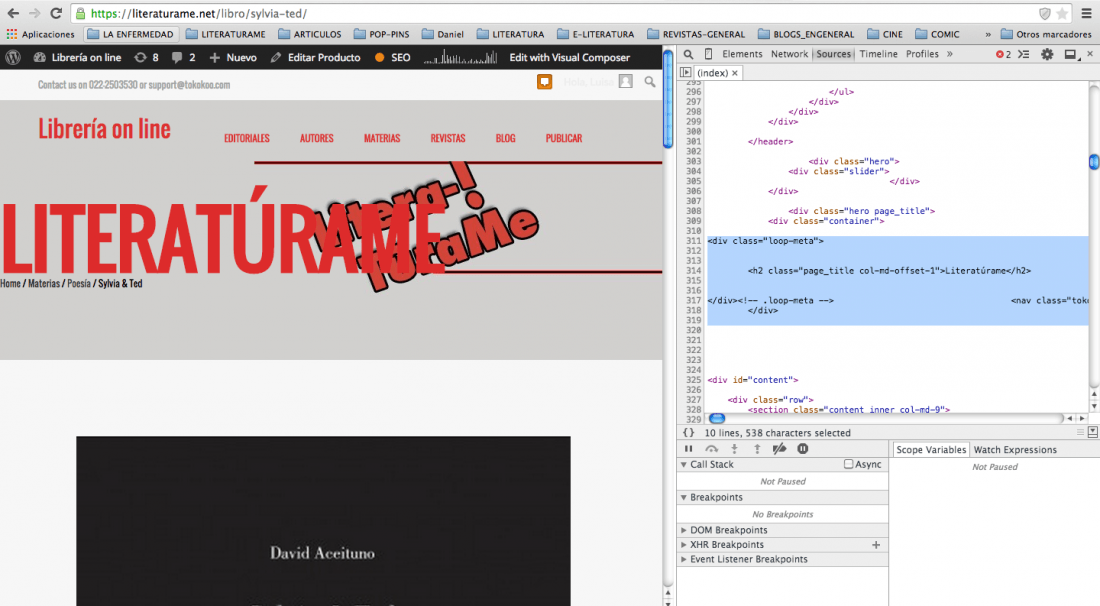
Task: Open the site stats graph in admin bar
Action: point(460,58)
